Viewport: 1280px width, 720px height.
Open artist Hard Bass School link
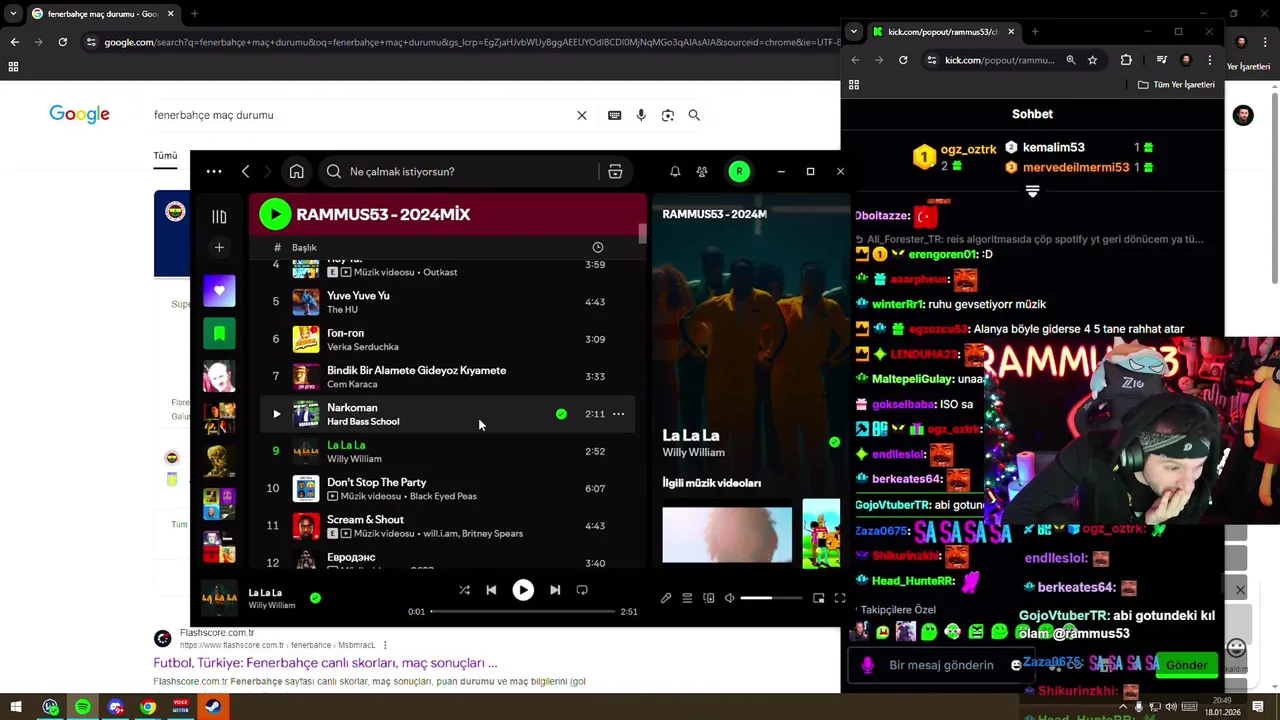tap(363, 422)
